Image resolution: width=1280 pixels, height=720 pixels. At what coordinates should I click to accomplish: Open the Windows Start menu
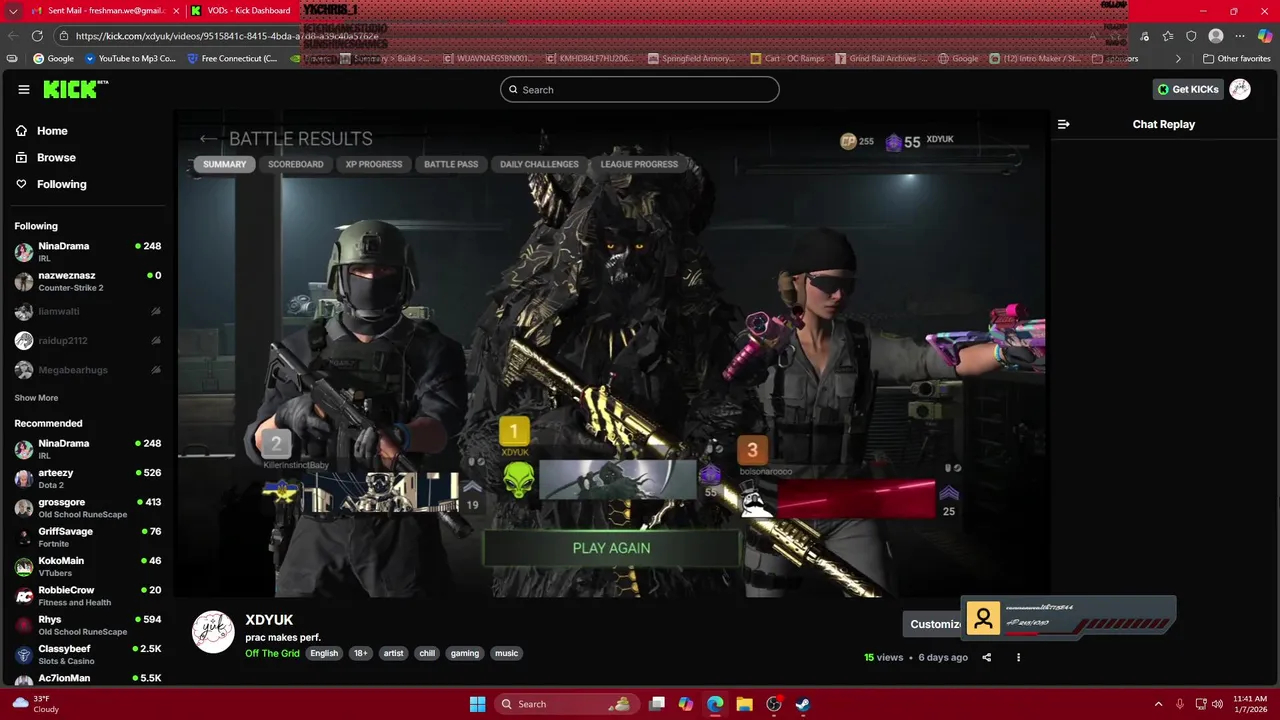pos(478,704)
